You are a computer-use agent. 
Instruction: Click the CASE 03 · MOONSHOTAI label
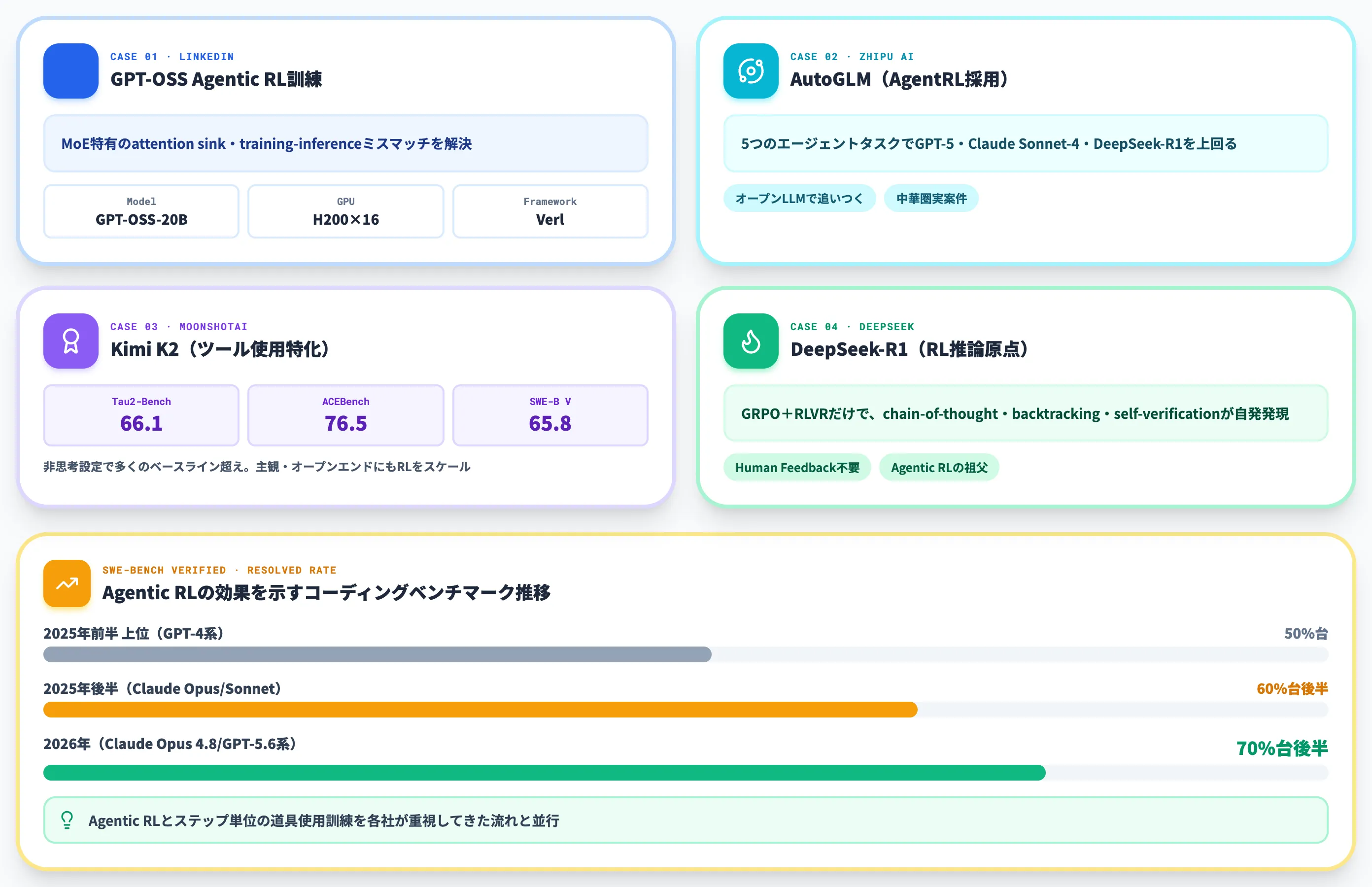point(179,327)
